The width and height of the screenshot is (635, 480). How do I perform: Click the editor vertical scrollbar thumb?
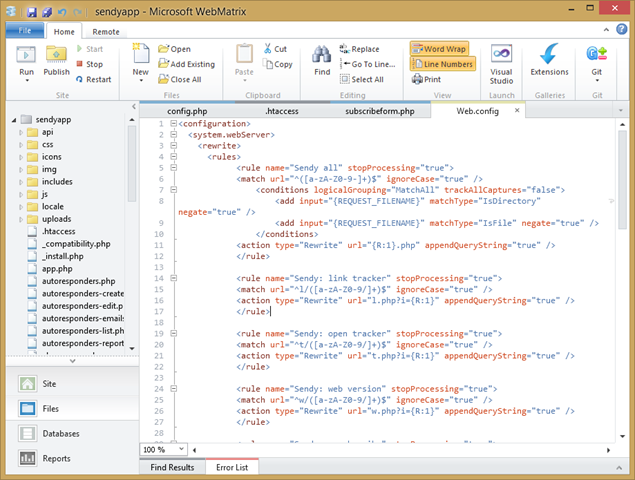622,180
